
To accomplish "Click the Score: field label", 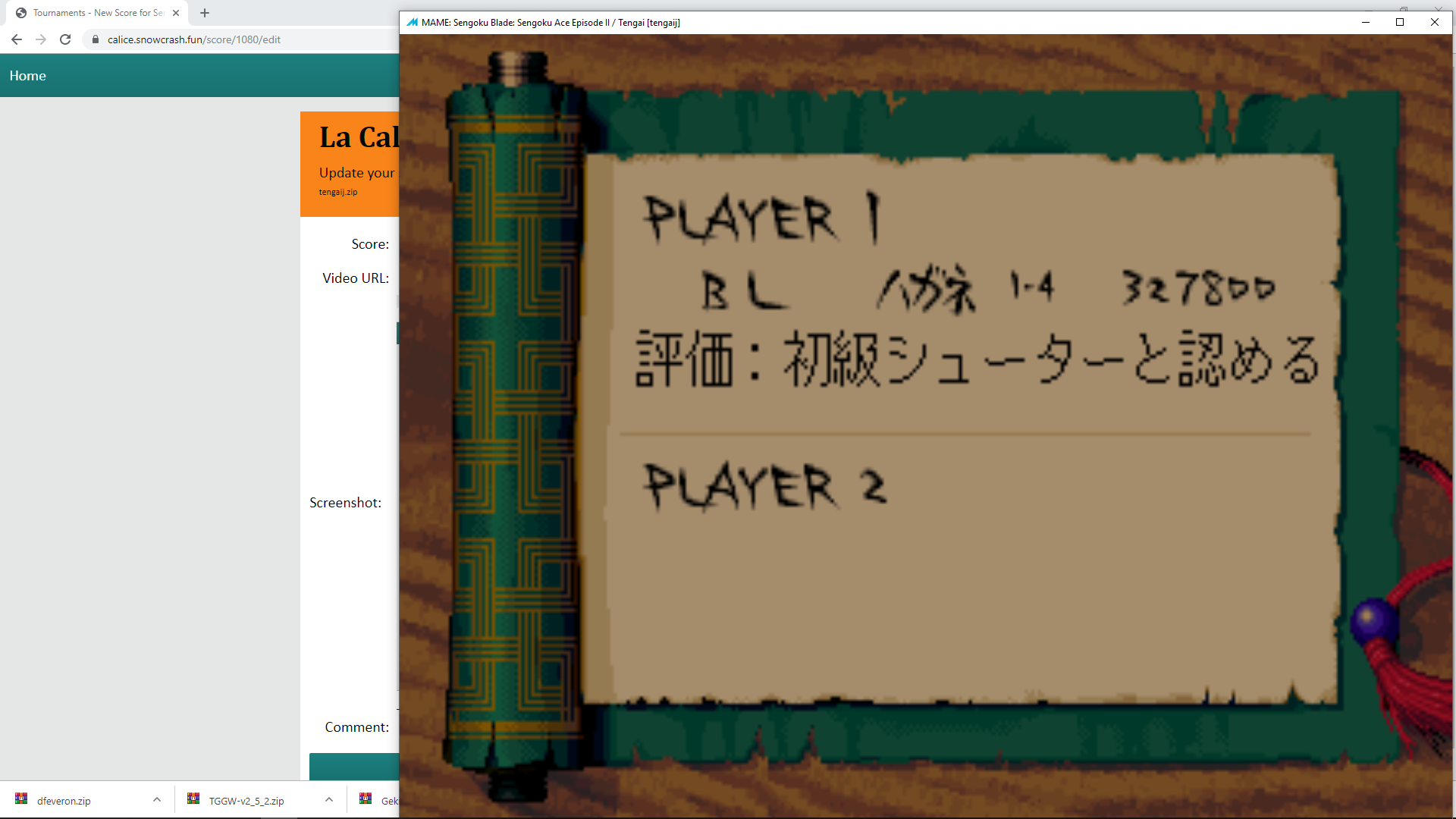I will pos(370,244).
